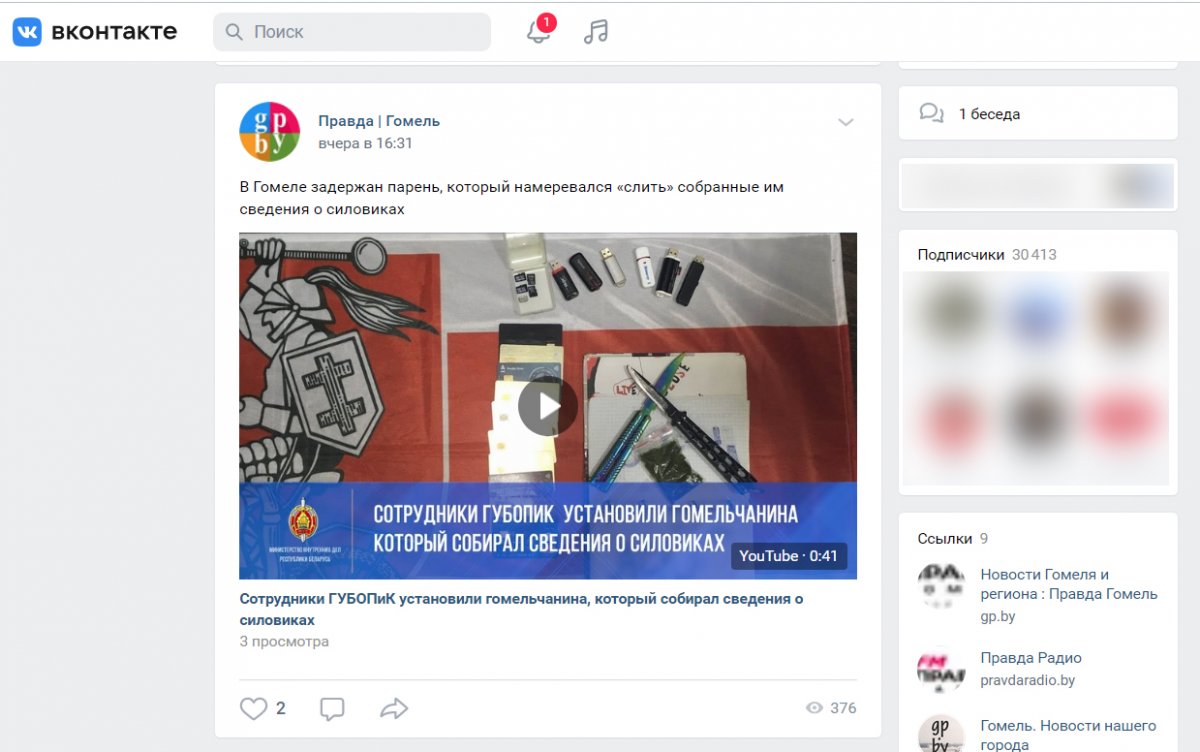Click the search field Поиск
Screen dimensions: 1200x752
click(x=352, y=32)
